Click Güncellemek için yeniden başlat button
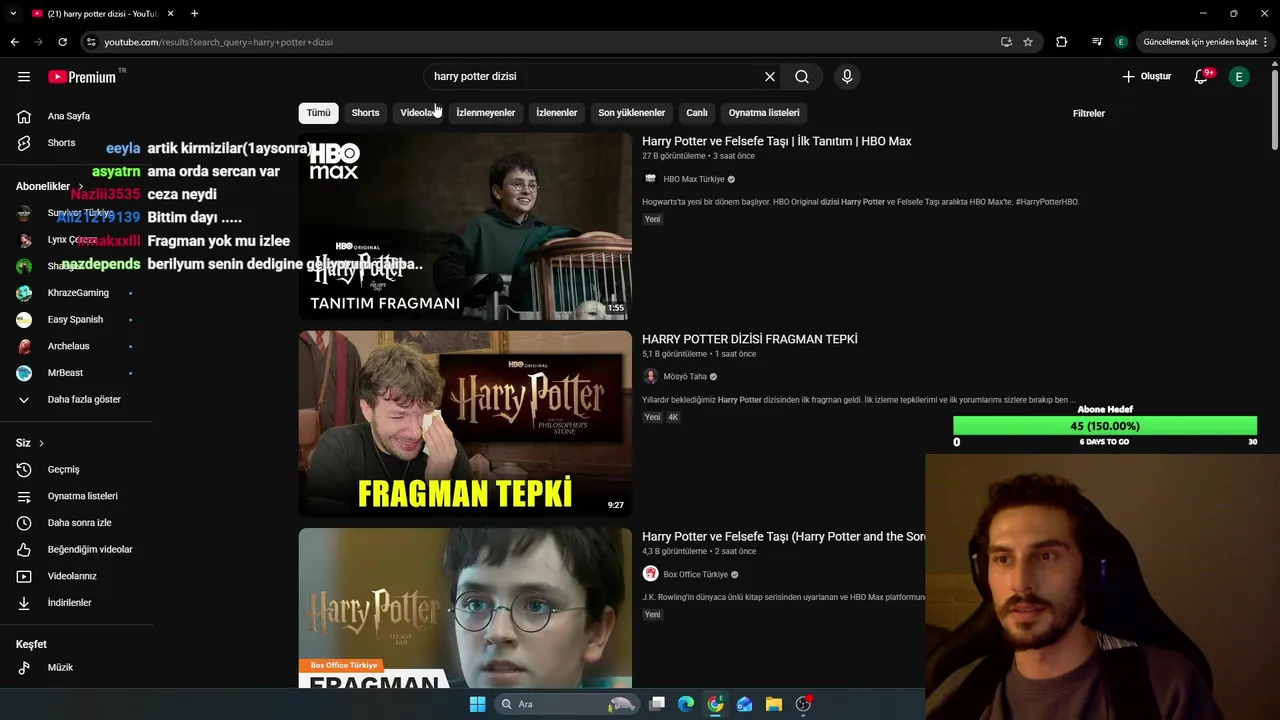Viewport: 1280px width, 720px height. (1200, 42)
